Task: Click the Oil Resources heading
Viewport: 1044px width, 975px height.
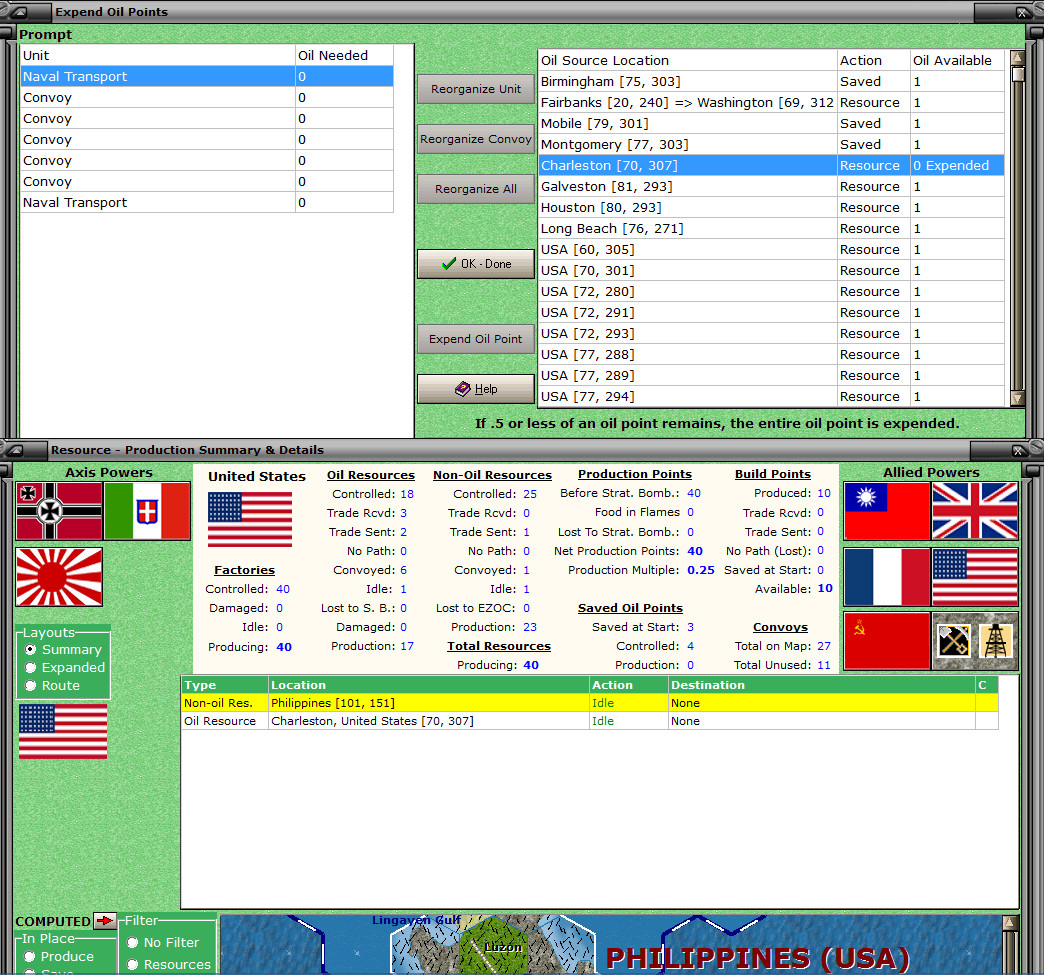Action: tap(371, 475)
